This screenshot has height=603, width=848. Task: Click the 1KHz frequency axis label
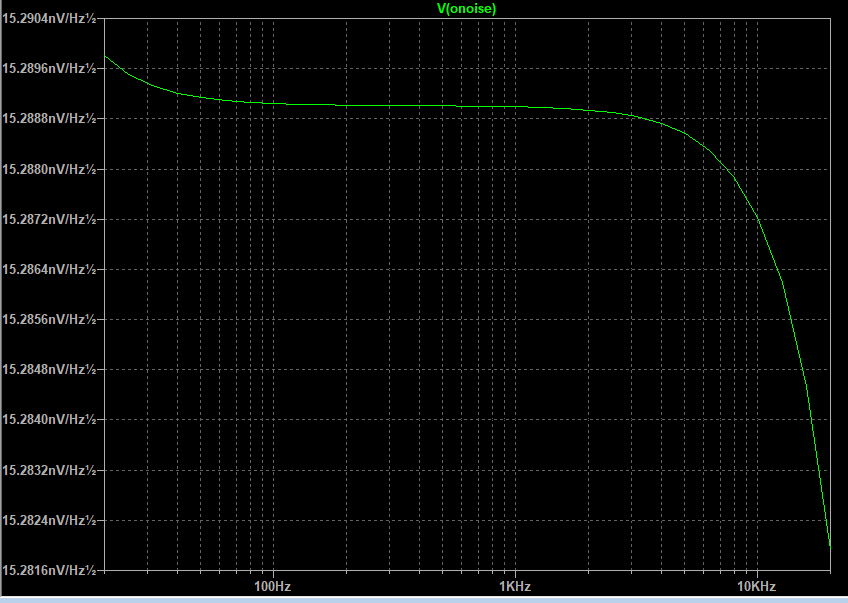(x=515, y=587)
